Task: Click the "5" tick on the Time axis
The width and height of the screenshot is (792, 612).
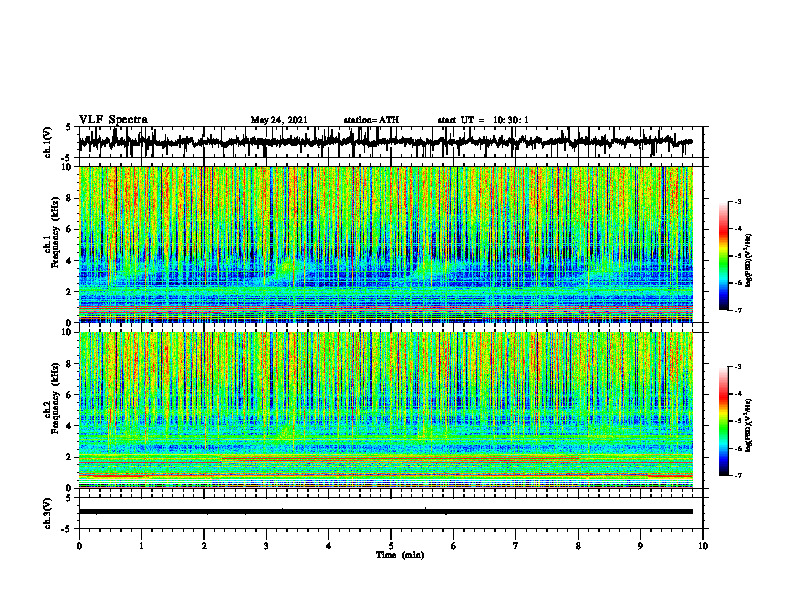Action: [x=391, y=546]
